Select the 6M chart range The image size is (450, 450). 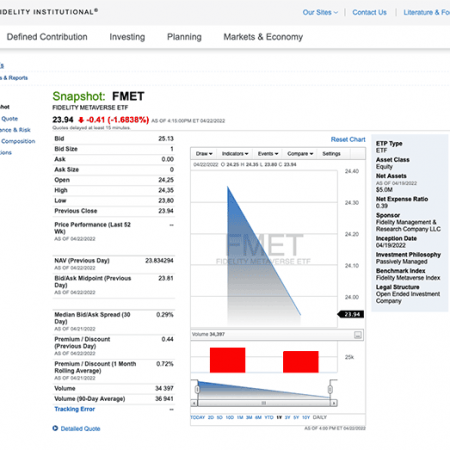(x=258, y=417)
